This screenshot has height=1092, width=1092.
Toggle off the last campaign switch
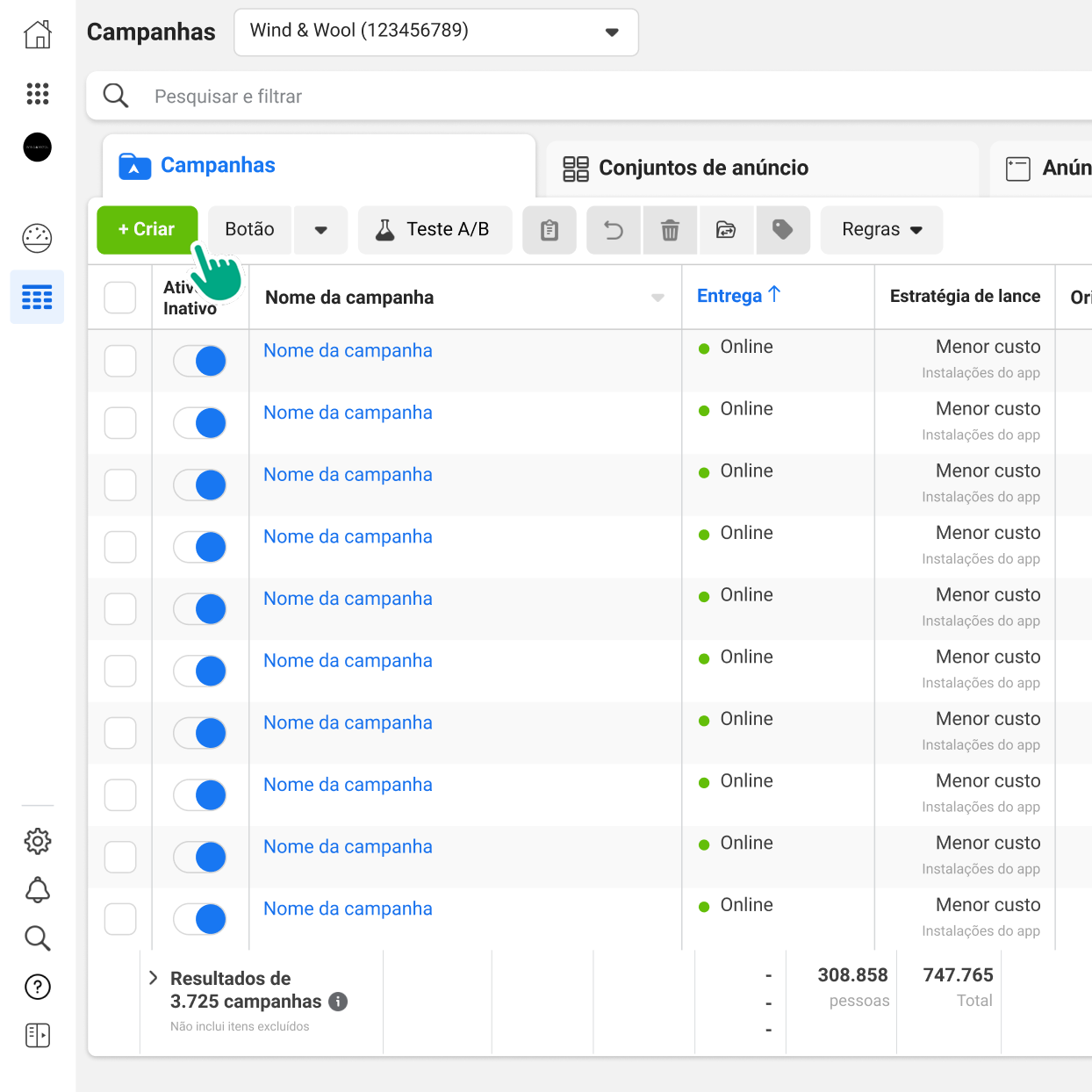[200, 919]
